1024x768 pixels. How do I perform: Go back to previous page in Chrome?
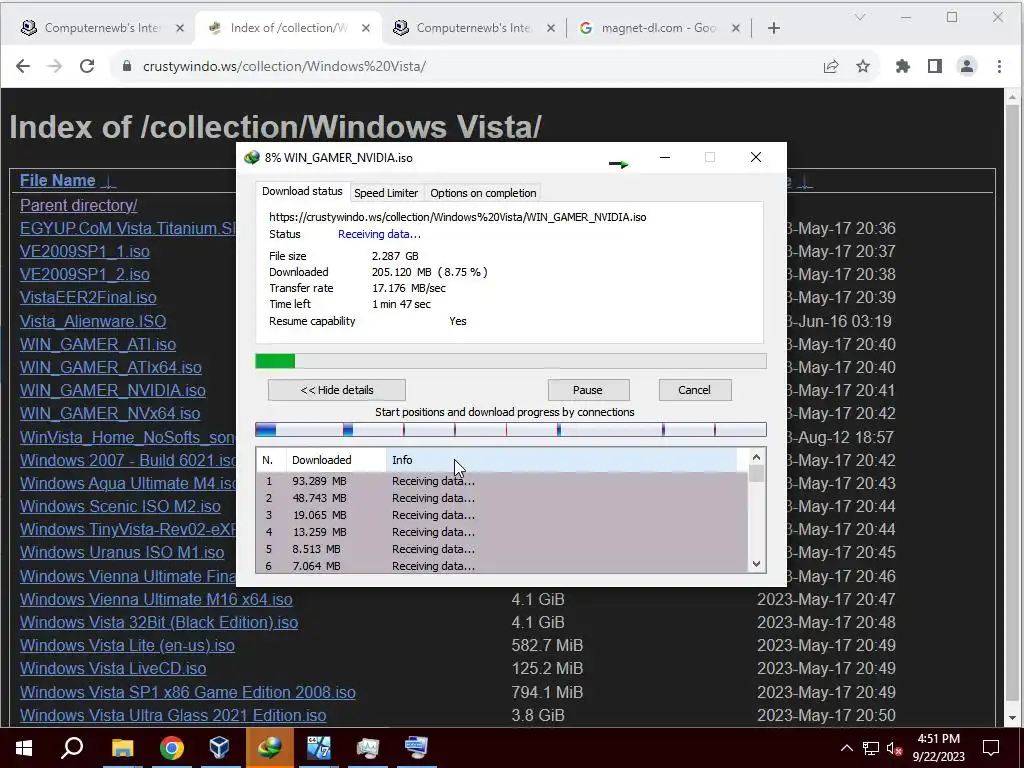pos(23,66)
